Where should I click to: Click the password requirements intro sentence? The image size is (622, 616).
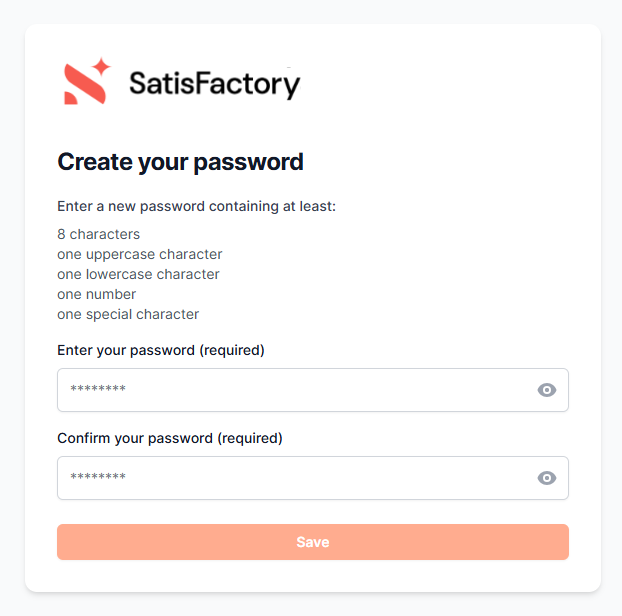click(x=196, y=207)
